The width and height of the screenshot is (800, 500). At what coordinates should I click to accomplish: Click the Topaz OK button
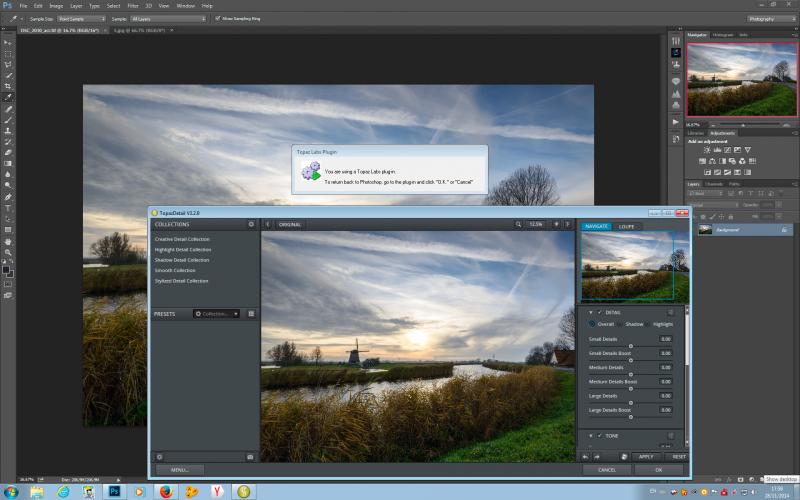coord(659,470)
